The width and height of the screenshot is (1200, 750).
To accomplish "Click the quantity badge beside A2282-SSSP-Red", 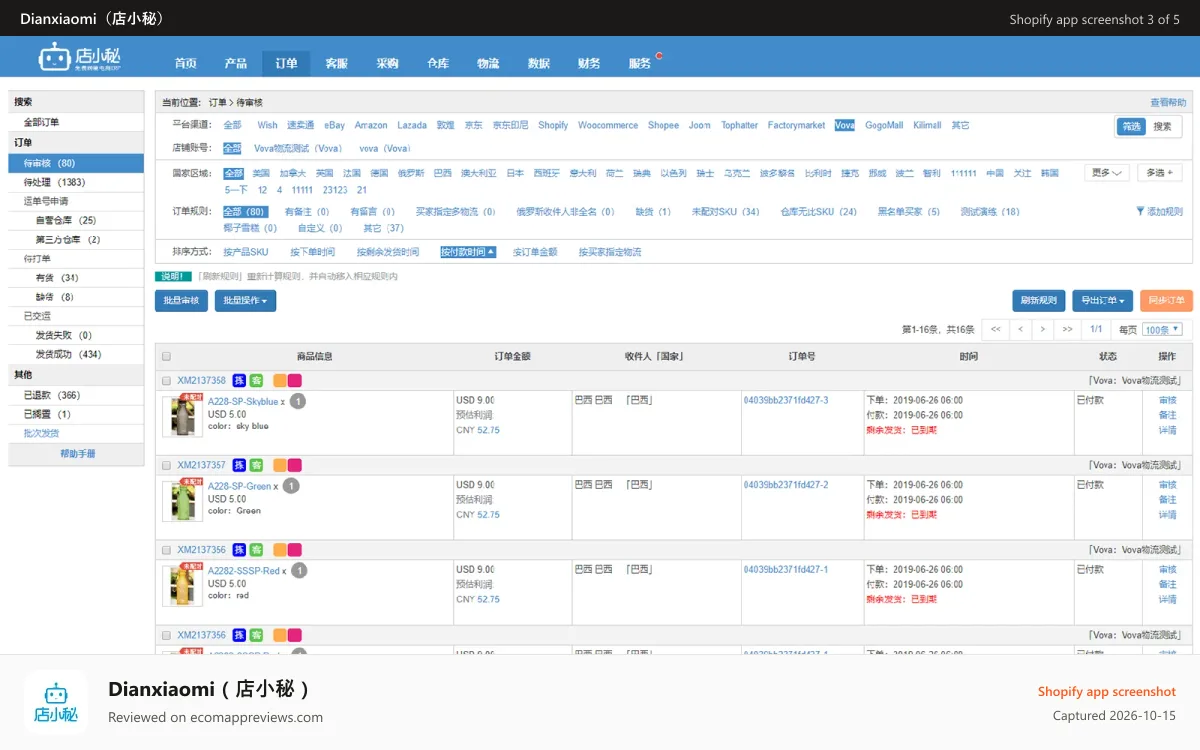I will (x=299, y=570).
